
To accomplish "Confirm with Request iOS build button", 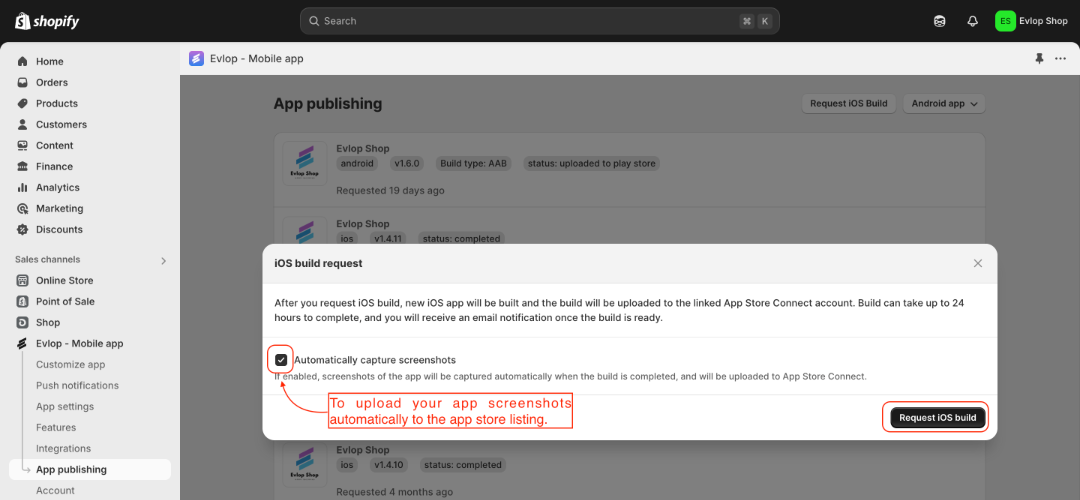I will pos(937,417).
